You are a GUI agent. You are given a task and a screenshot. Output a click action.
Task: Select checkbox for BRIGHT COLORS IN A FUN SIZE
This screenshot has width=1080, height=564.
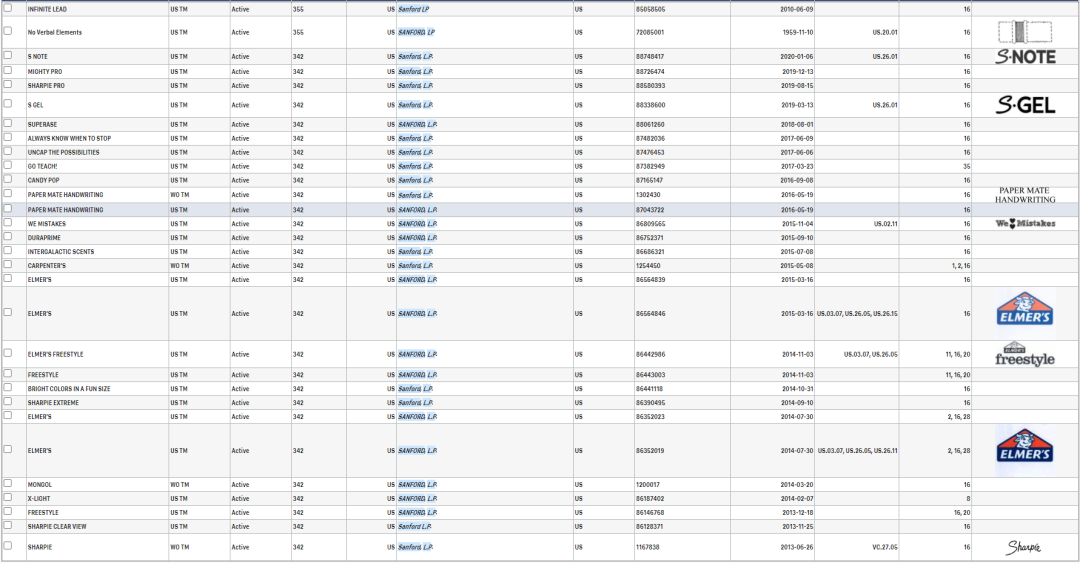click(8, 388)
